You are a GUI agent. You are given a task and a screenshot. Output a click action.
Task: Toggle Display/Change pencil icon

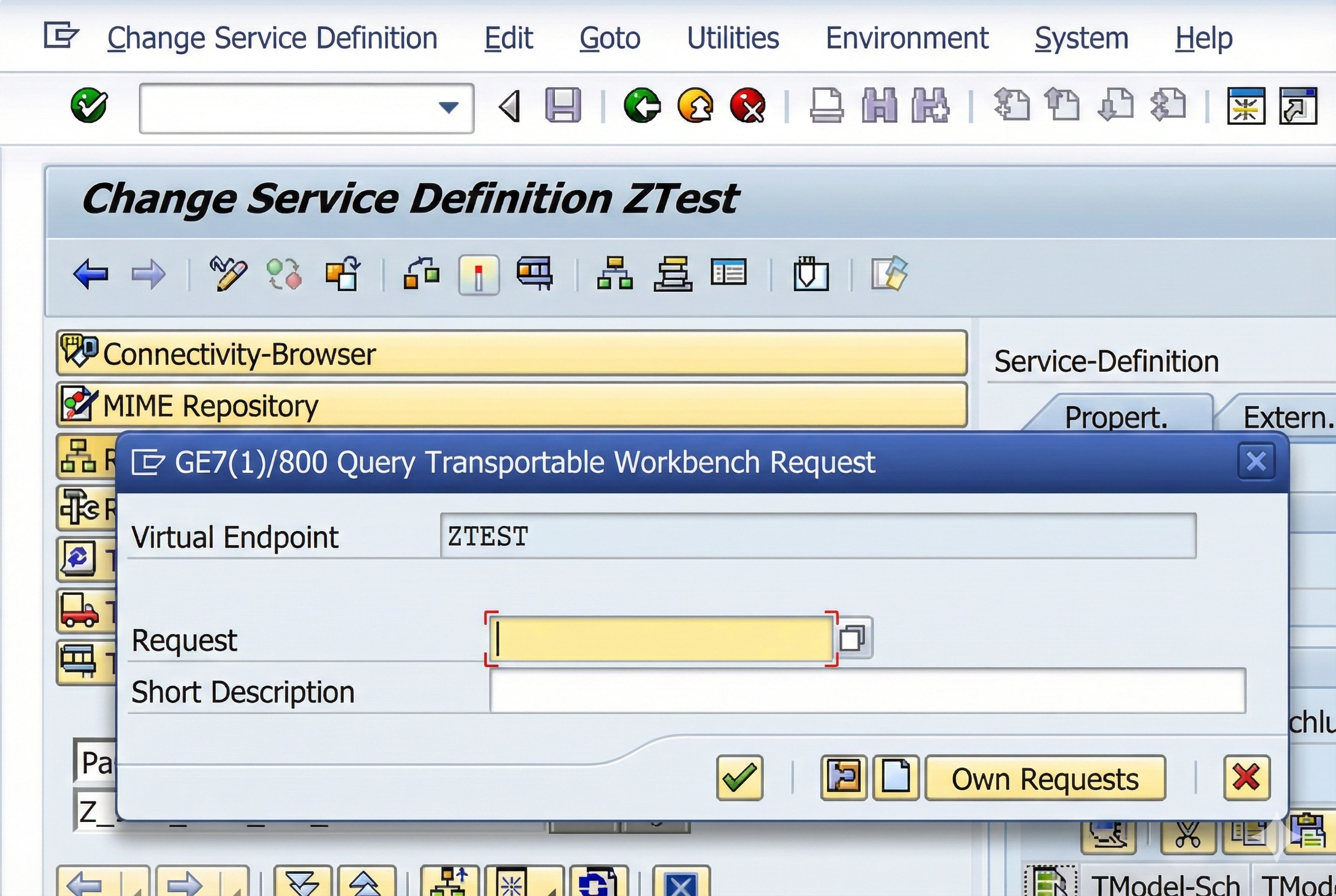pos(229,274)
